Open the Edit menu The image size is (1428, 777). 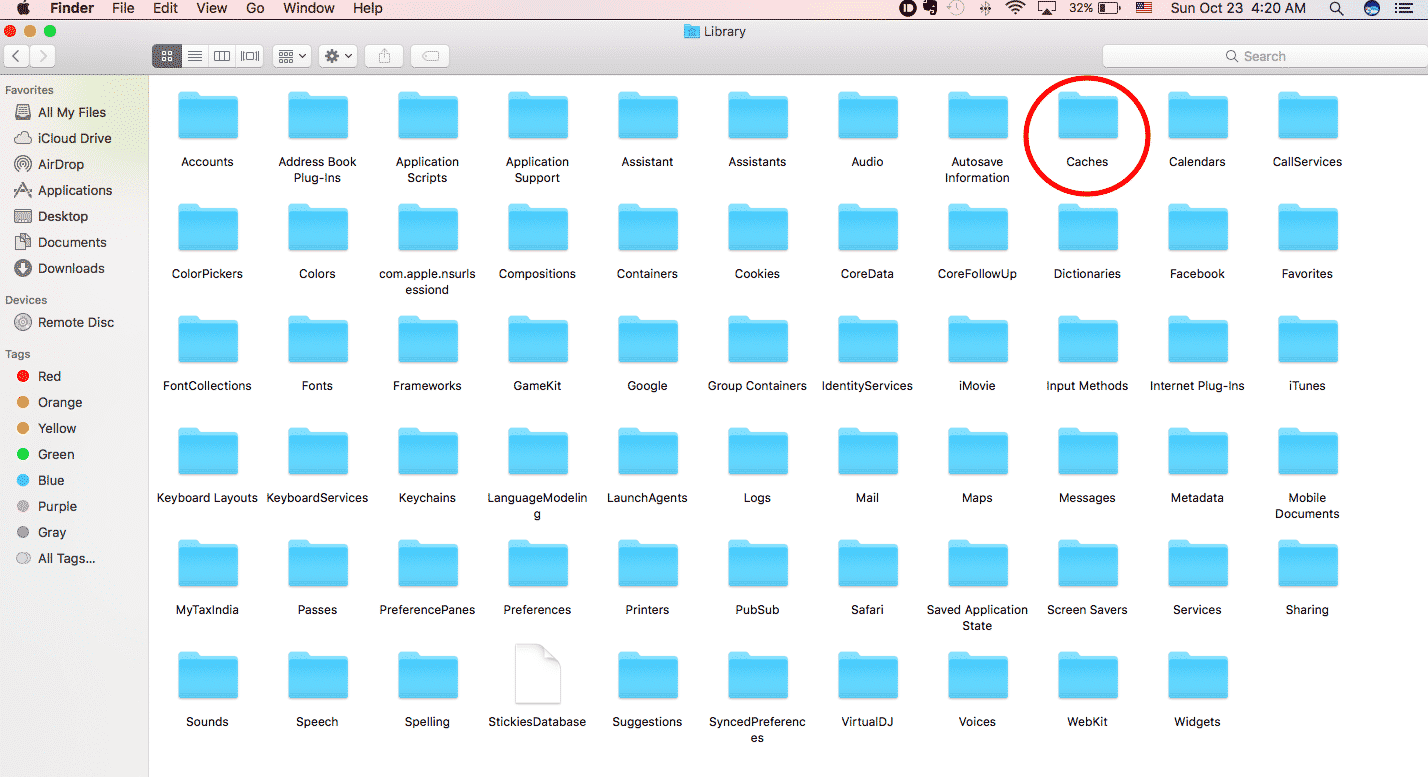pyautogui.click(x=165, y=8)
